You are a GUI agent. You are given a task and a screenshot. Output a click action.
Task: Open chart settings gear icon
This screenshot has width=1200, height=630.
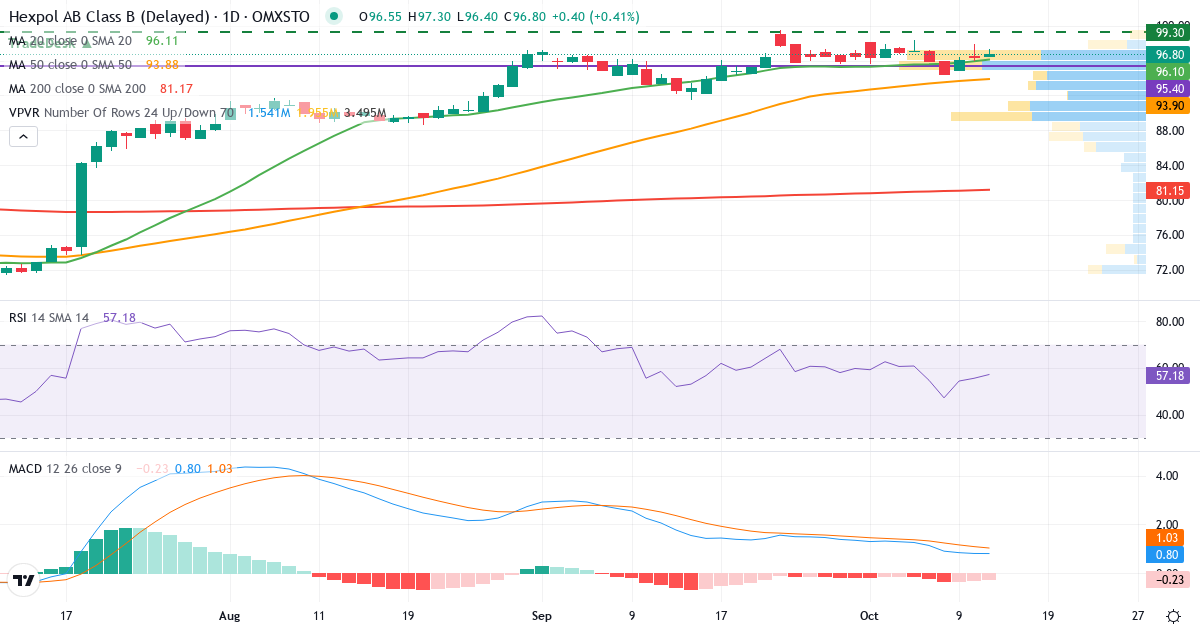[1171, 615]
